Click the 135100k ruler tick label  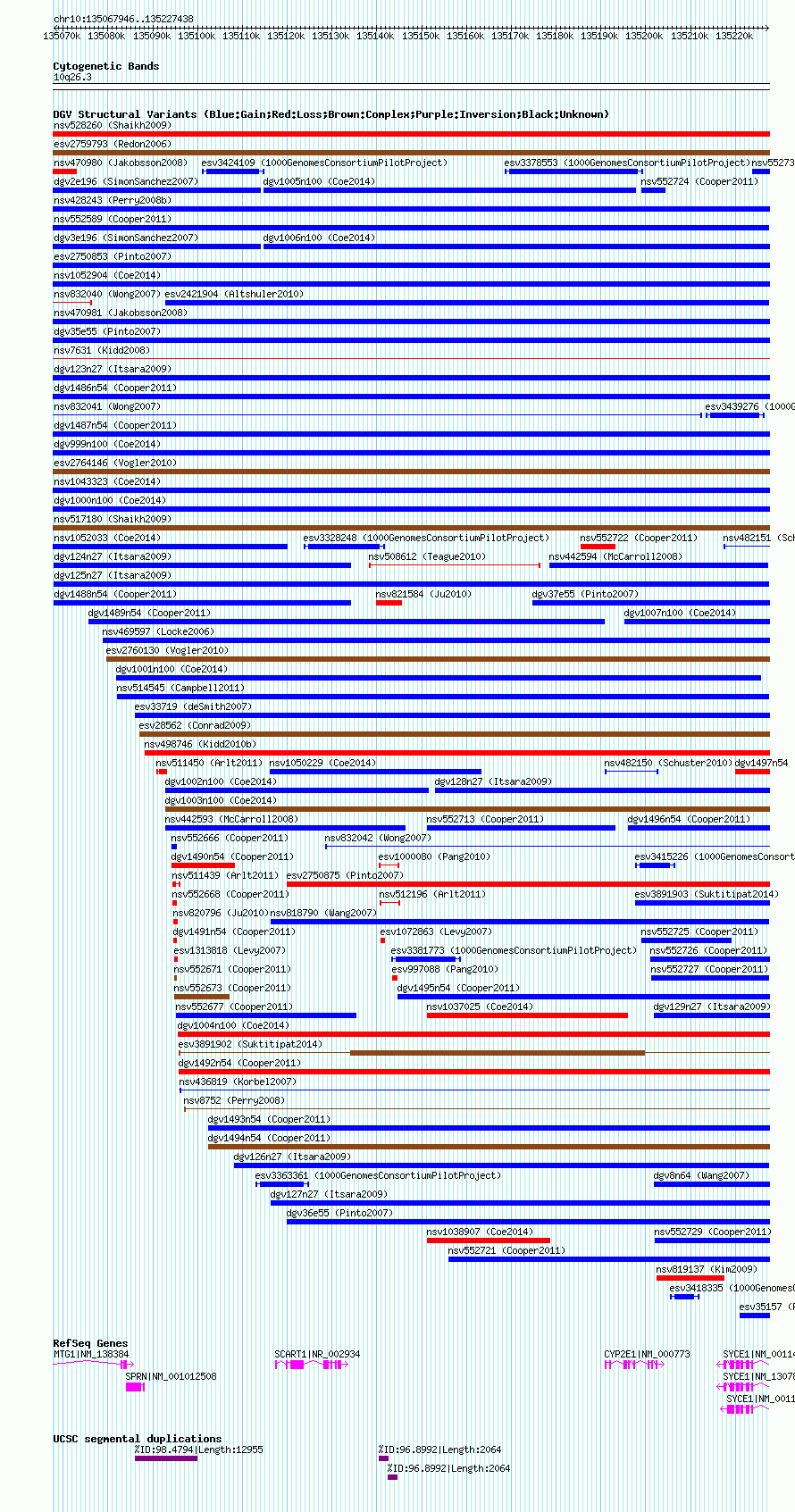[x=197, y=37]
